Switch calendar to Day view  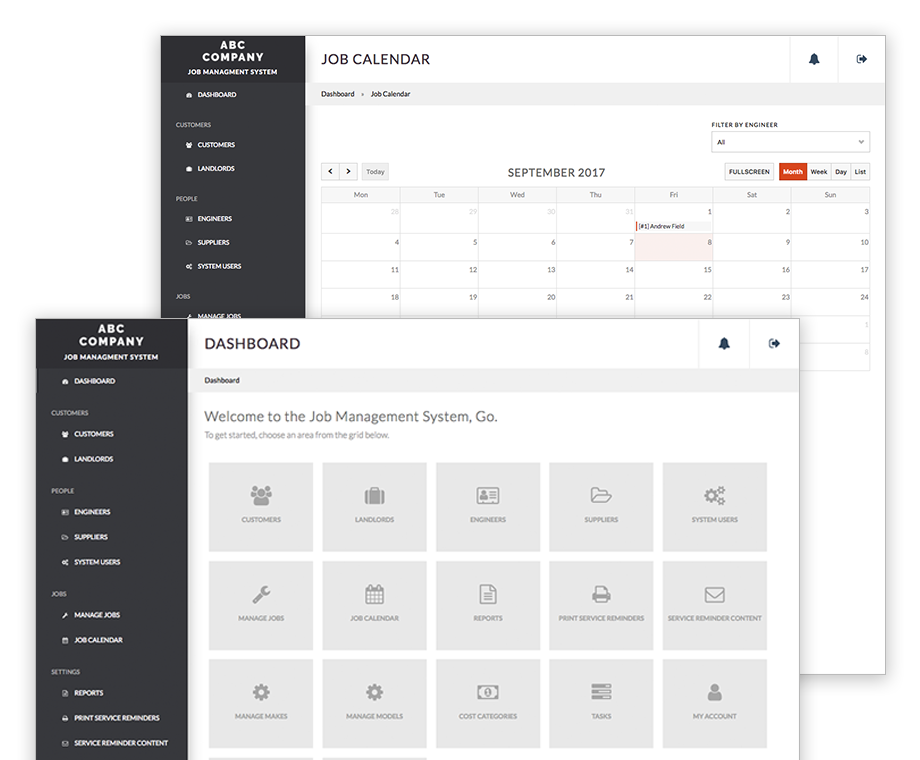tap(841, 171)
